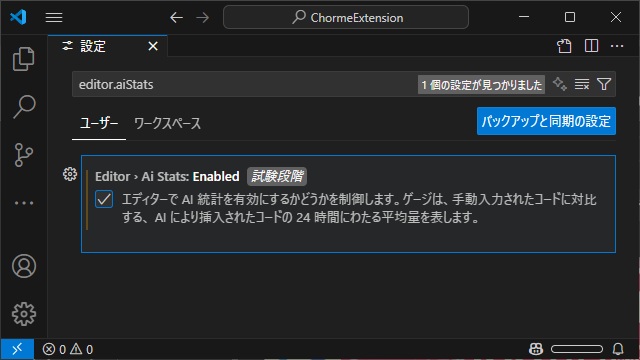This screenshot has width=640, height=360.
Task: Open more editor actions menu
Action: pos(617,46)
